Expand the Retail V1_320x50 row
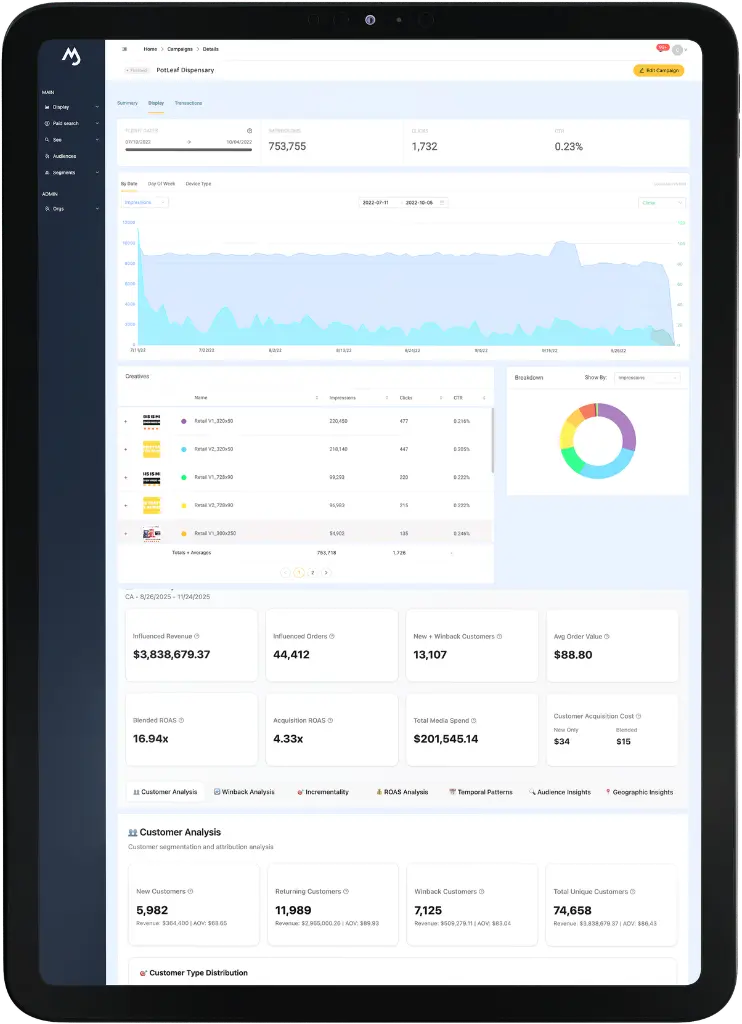This screenshot has height=1024, width=742. [x=126, y=422]
